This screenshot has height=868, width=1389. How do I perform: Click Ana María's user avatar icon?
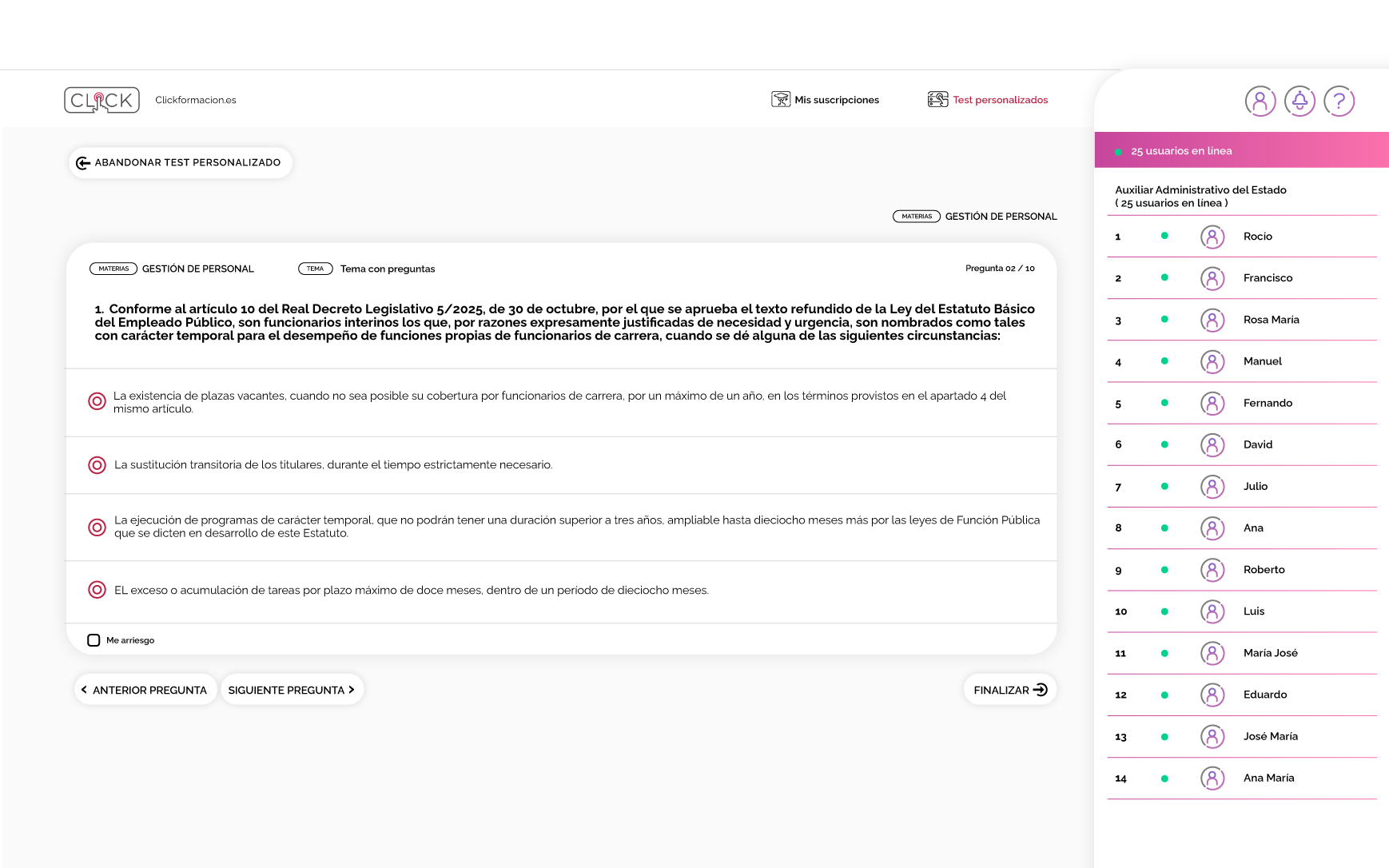(x=1212, y=778)
